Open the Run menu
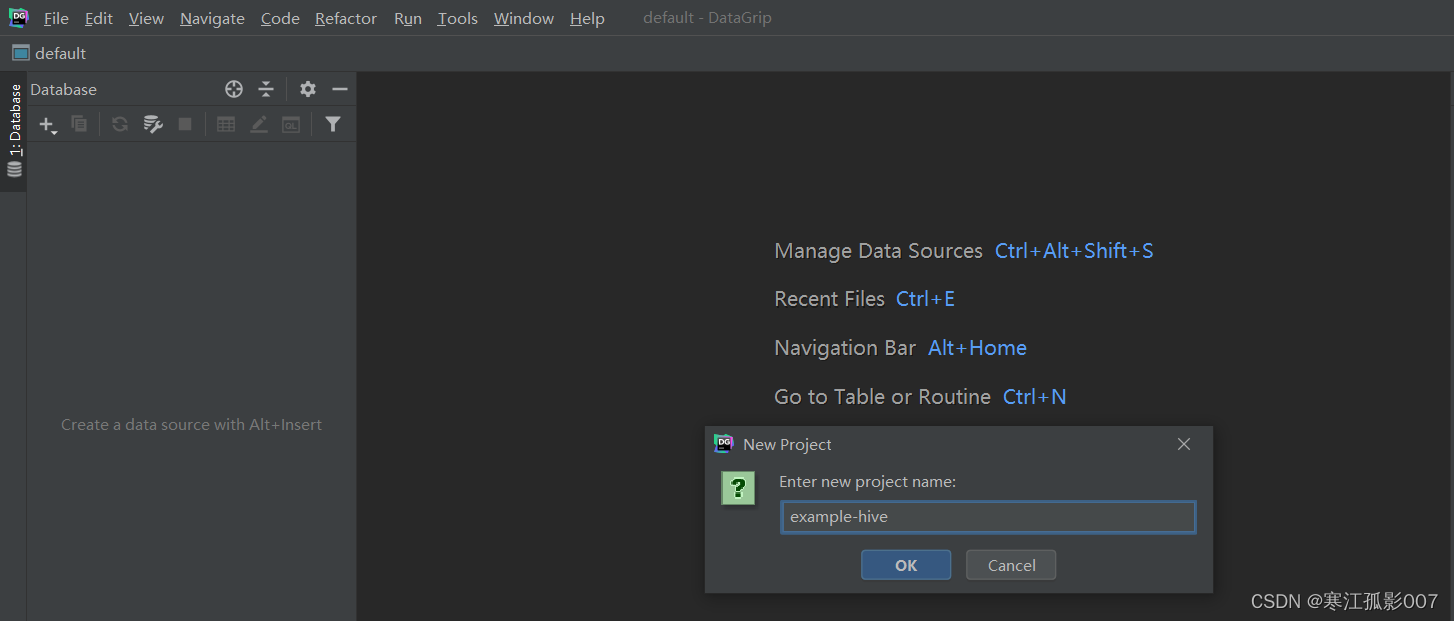The width and height of the screenshot is (1454, 621). coord(408,19)
